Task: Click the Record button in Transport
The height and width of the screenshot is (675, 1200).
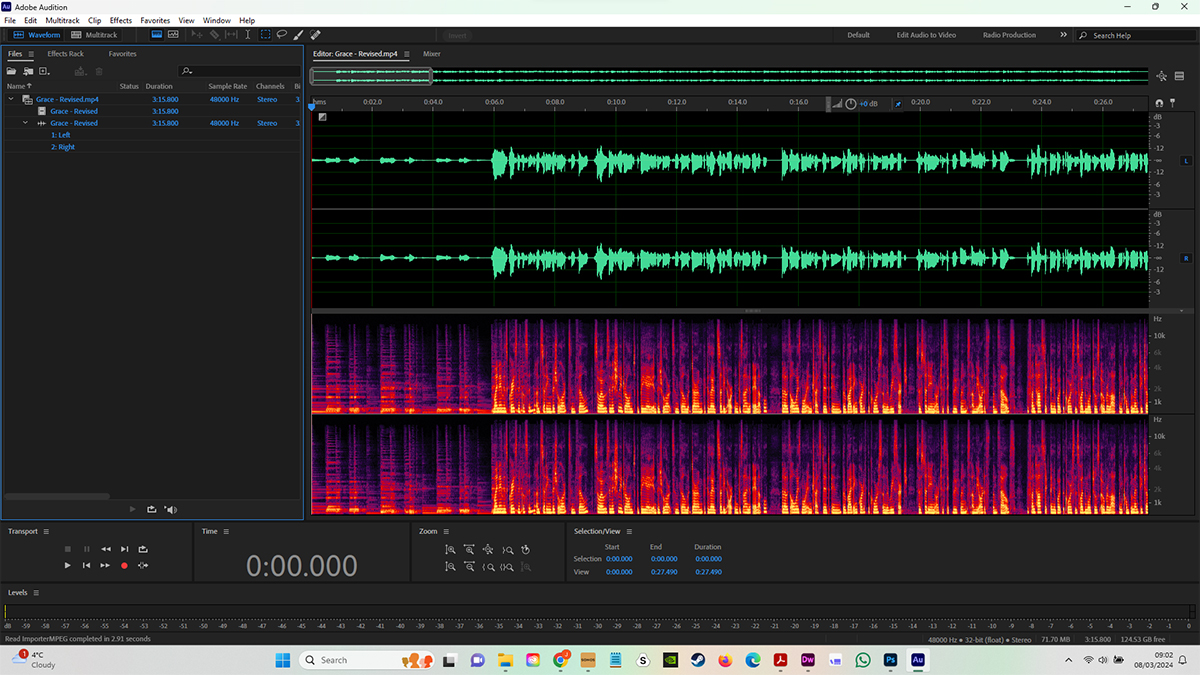Action: point(124,565)
